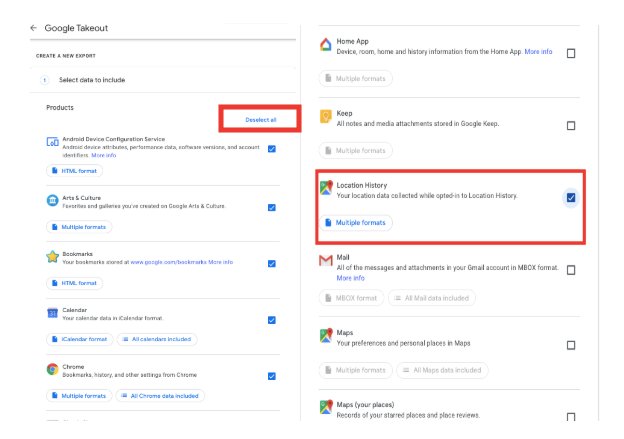The width and height of the screenshot is (624, 439).
Task: Open www.google.com/bookmarks link
Action: click(168, 262)
